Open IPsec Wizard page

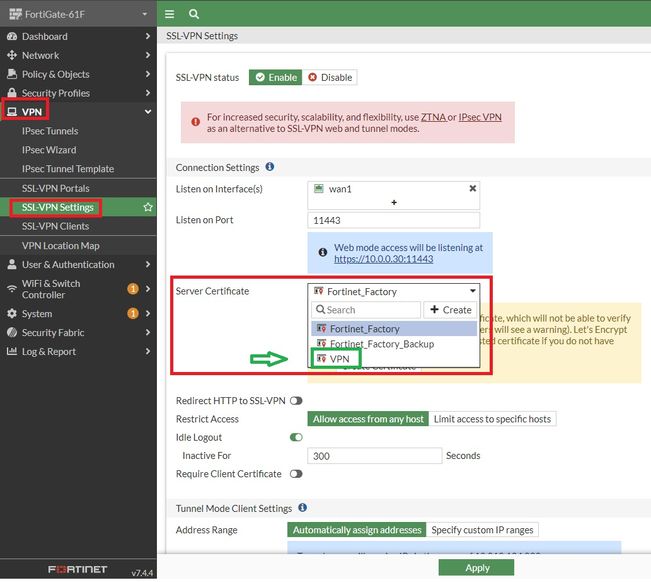tap(49, 150)
